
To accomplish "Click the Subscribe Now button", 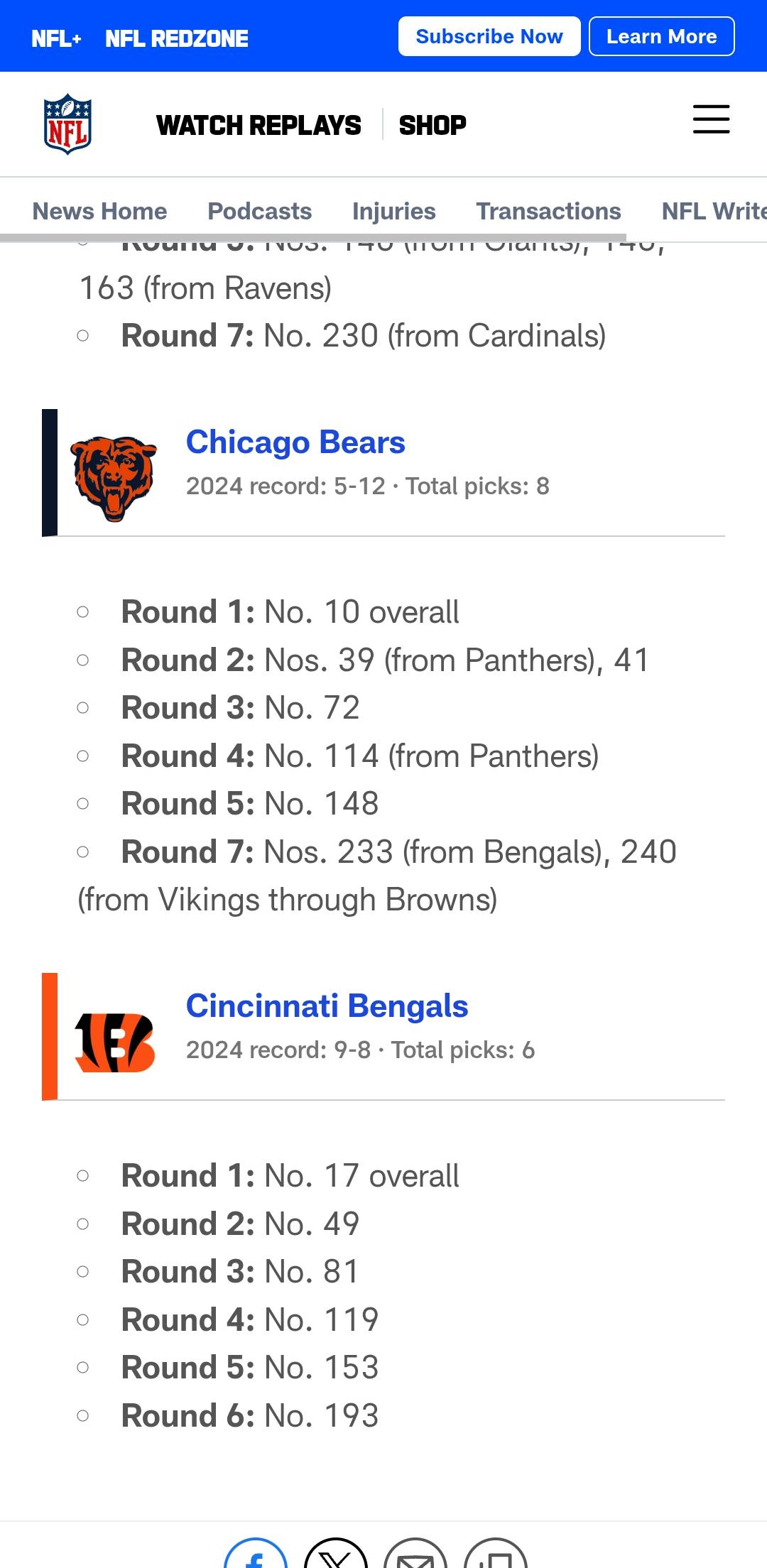I will tap(489, 36).
